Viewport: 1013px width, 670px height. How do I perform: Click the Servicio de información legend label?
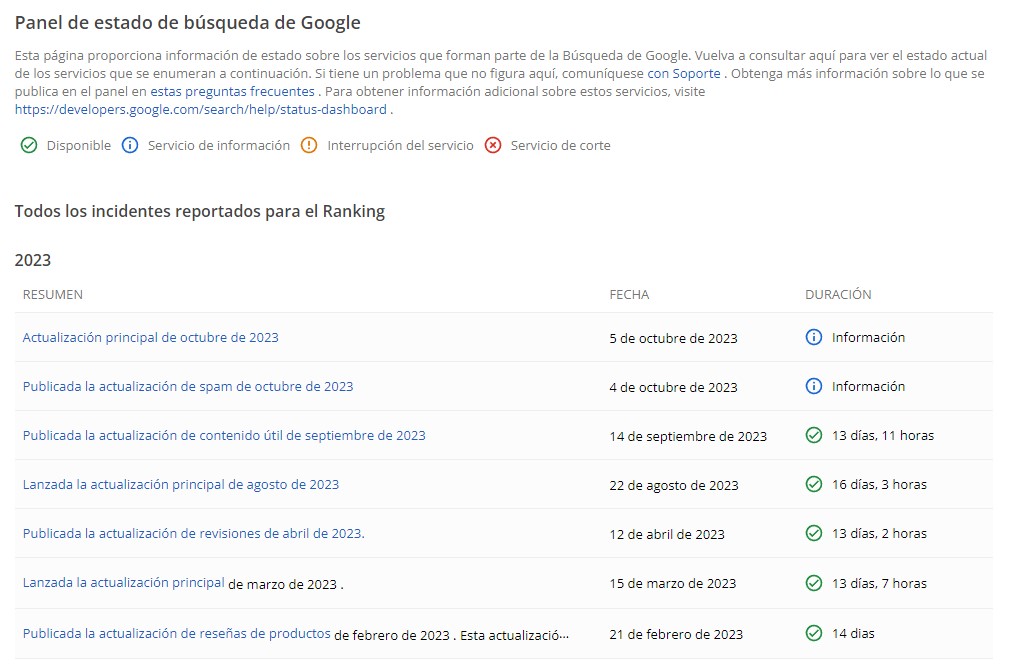[x=219, y=145]
